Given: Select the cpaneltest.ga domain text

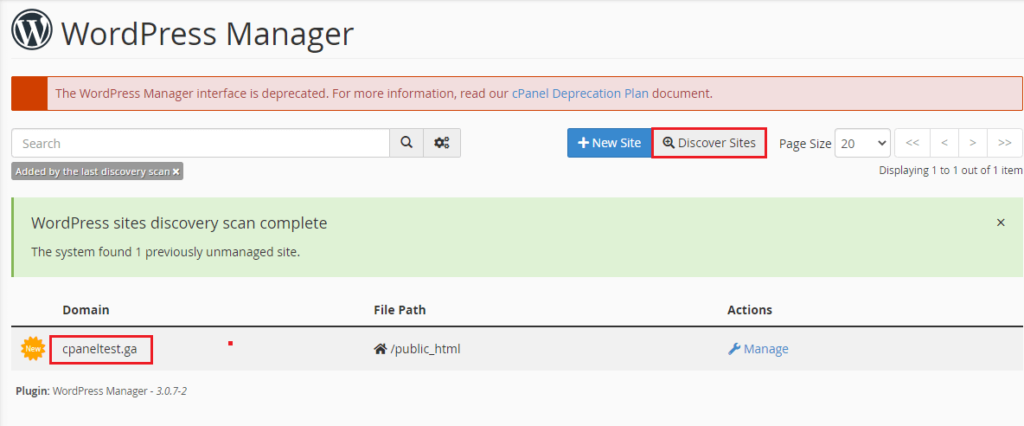Looking at the screenshot, I should coord(100,349).
